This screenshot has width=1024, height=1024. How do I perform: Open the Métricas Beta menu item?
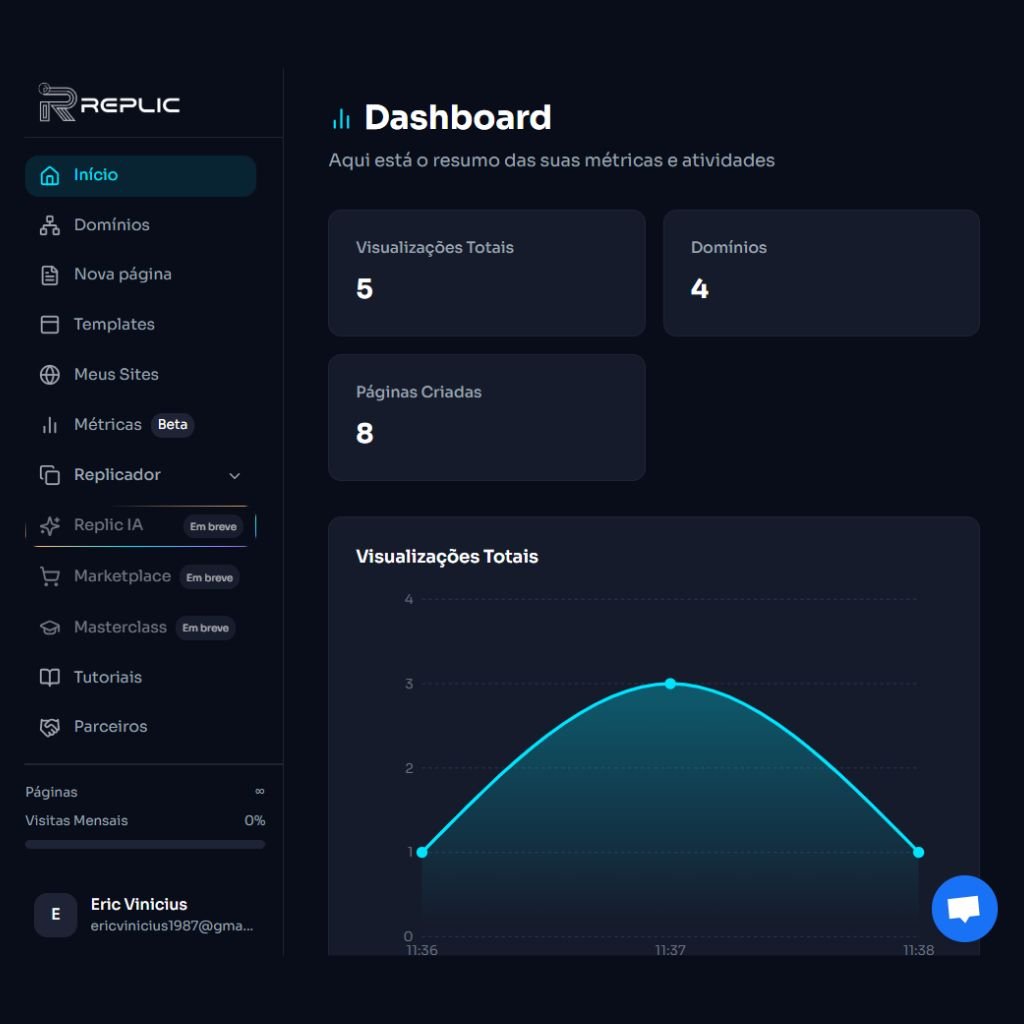tap(108, 425)
